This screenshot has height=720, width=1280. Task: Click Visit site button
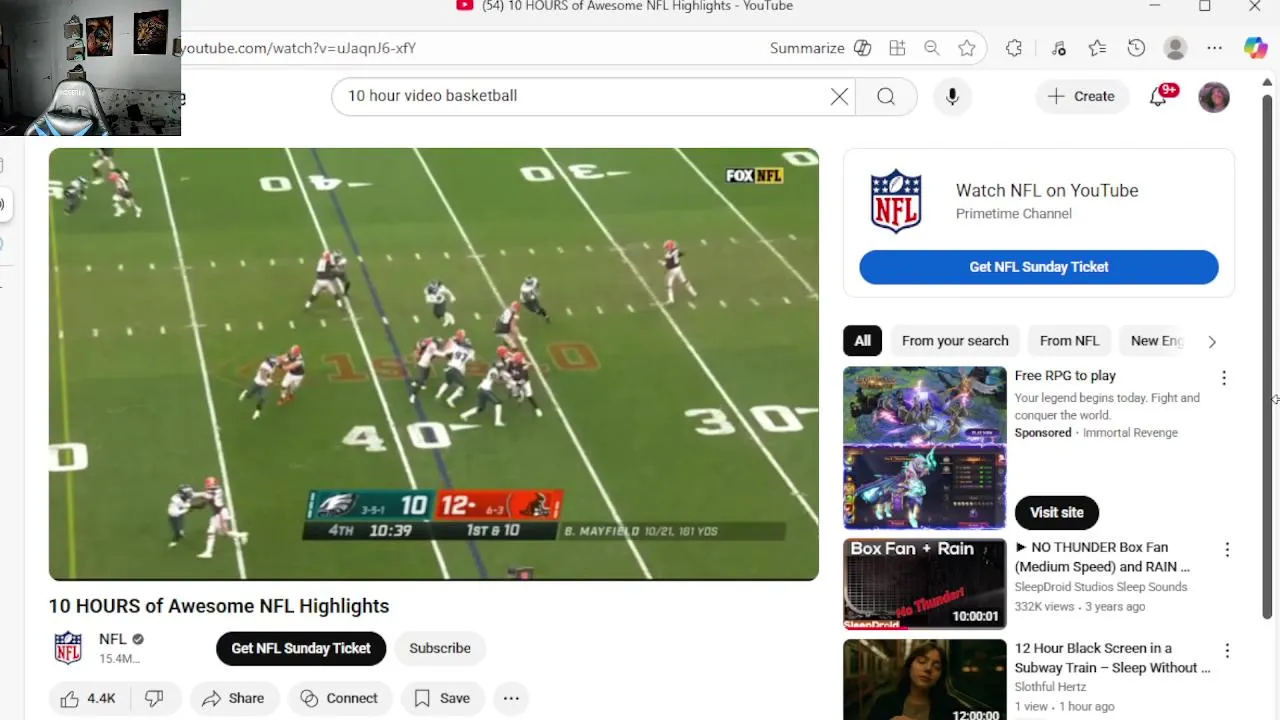pos(1057,512)
